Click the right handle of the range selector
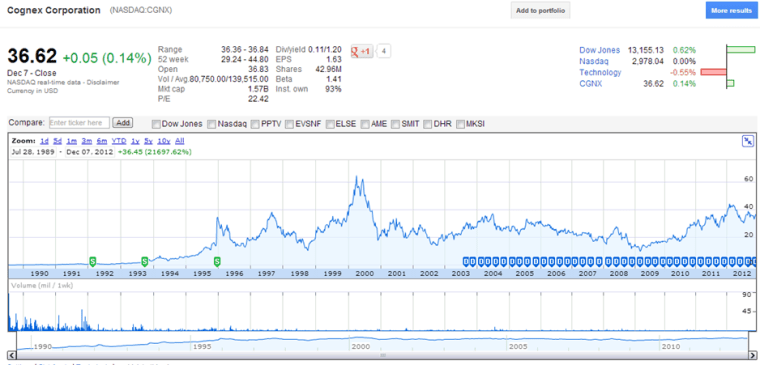Image resolution: width=760 pixels, height=365 pixels. point(753,356)
